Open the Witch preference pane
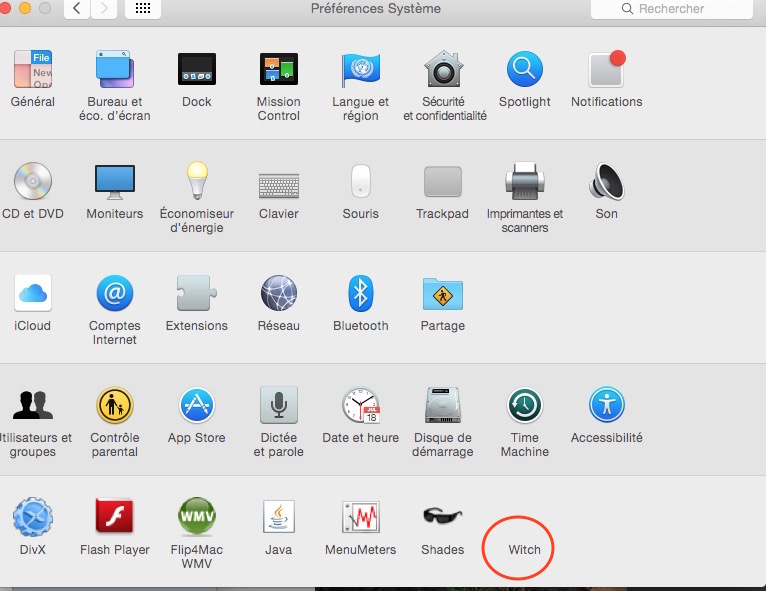 524,549
